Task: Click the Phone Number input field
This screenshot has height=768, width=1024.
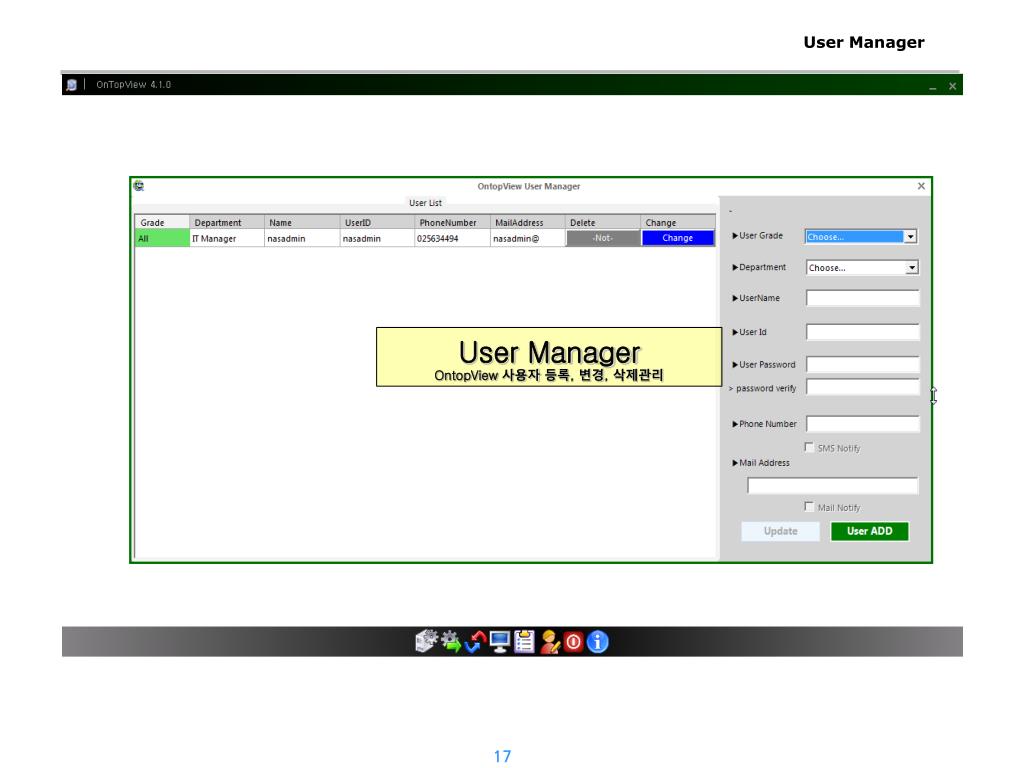Action: pyautogui.click(x=862, y=424)
